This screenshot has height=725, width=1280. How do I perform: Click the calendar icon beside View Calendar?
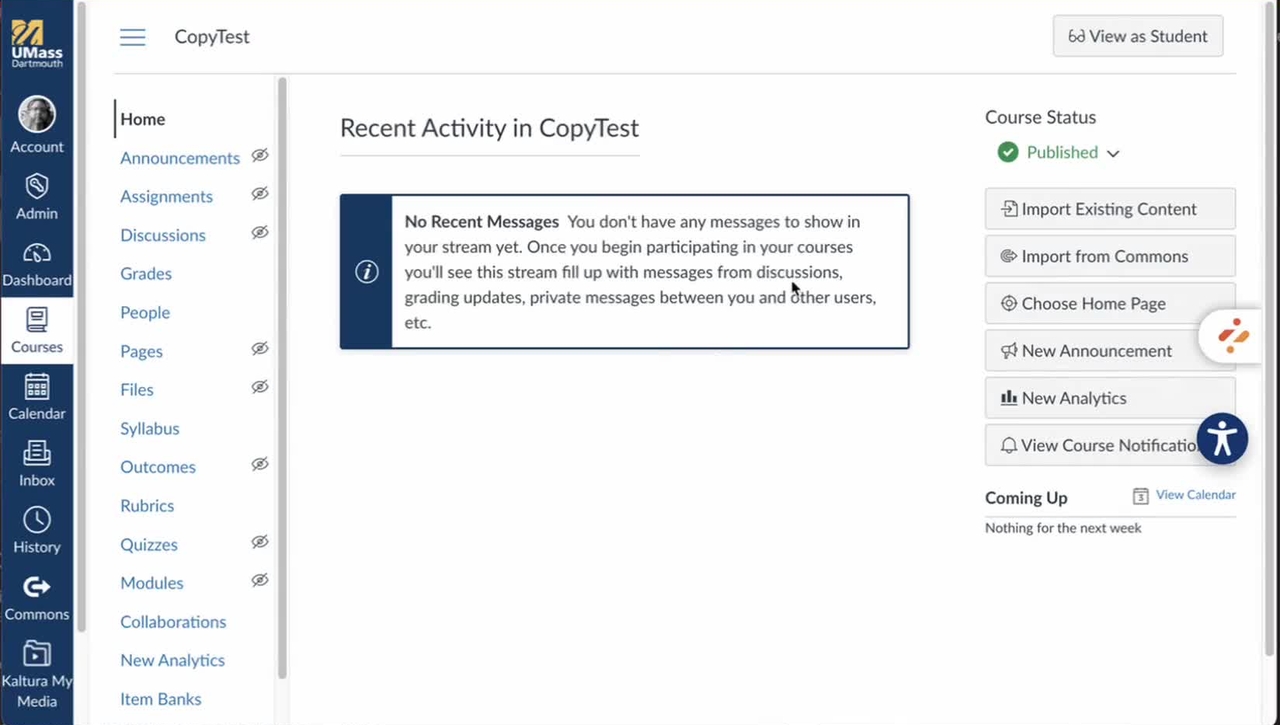tap(1140, 496)
